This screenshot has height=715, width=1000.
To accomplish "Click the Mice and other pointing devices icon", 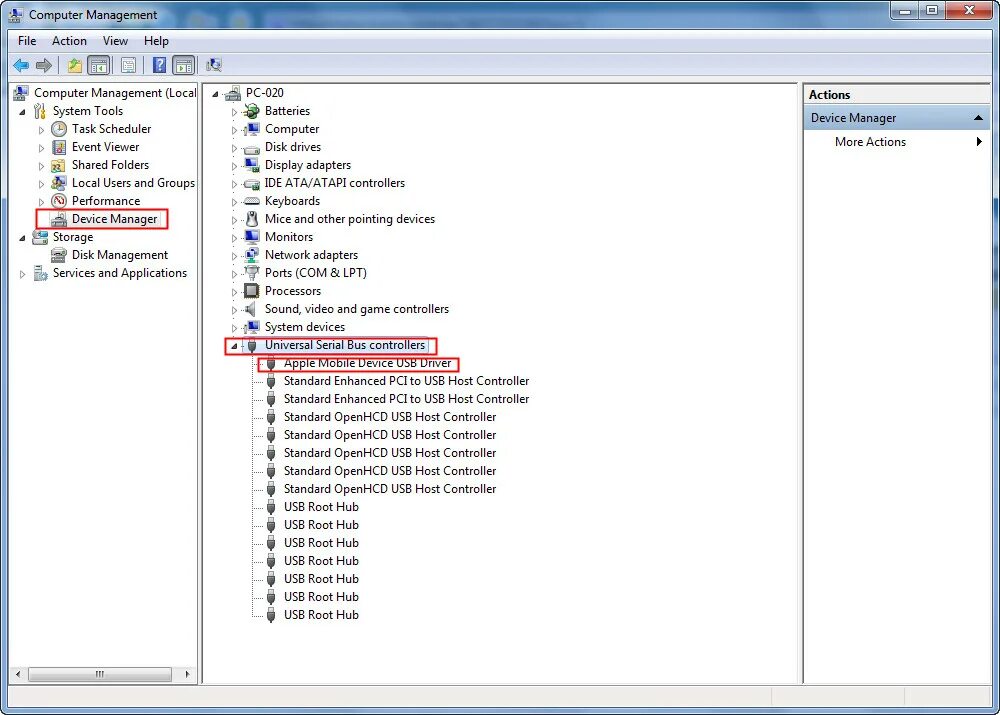I will 252,219.
